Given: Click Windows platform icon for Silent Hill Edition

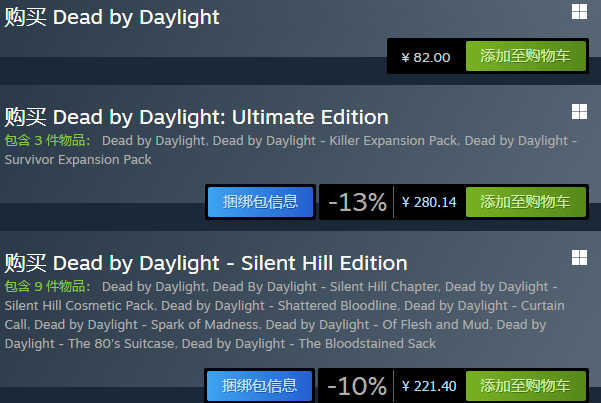Looking at the screenshot, I should pos(579,258).
